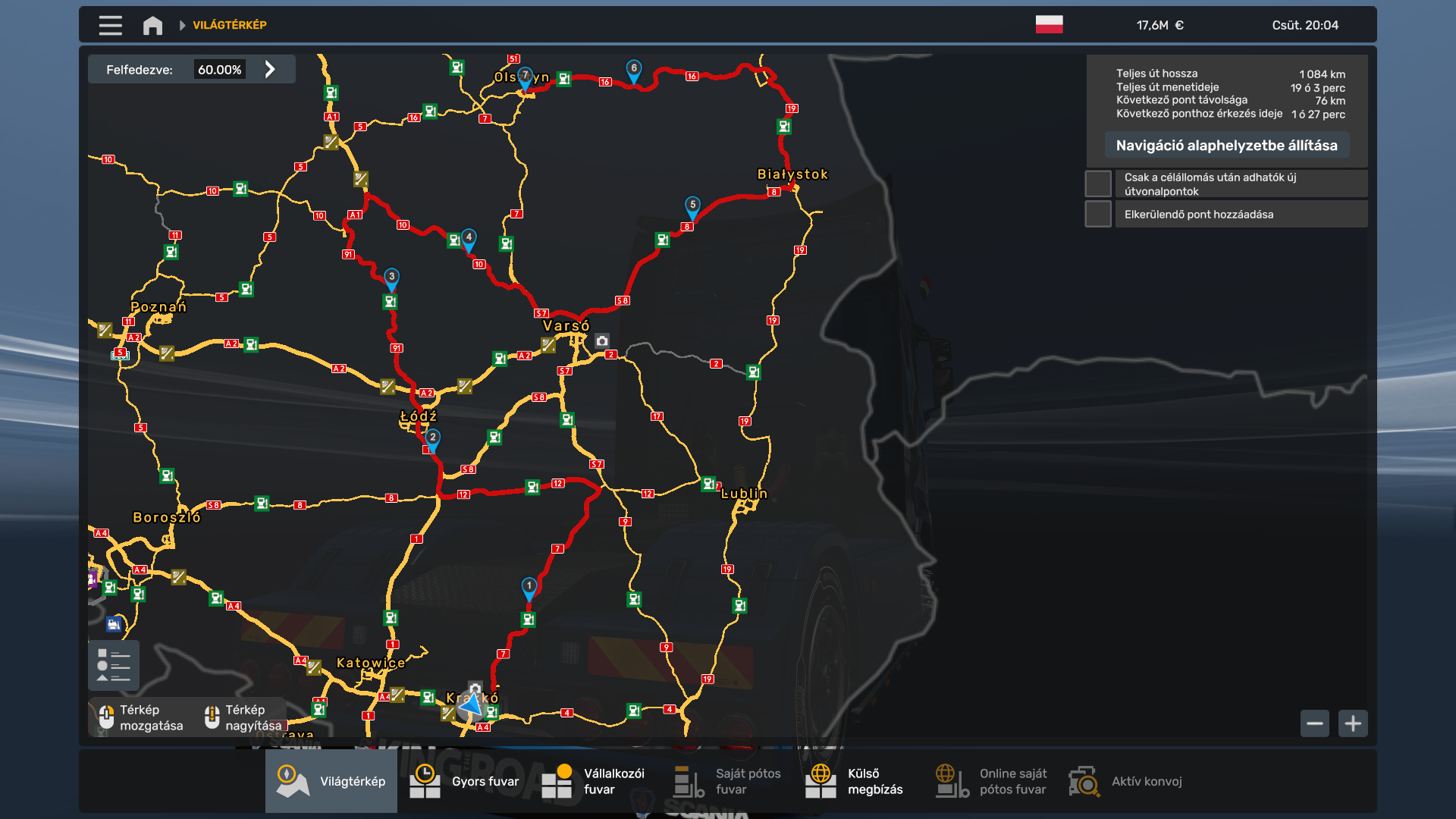Open the hamburger navigation menu
The image size is (1456, 819).
[109, 24]
